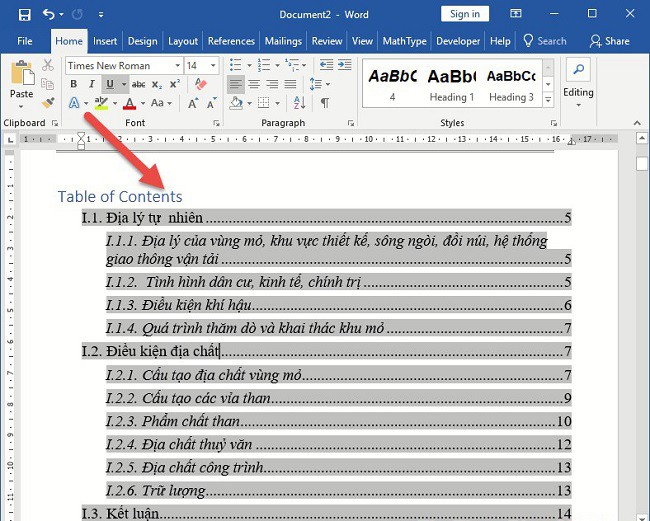
Task: Customize the Quick Access Toolbar
Action: (101, 15)
